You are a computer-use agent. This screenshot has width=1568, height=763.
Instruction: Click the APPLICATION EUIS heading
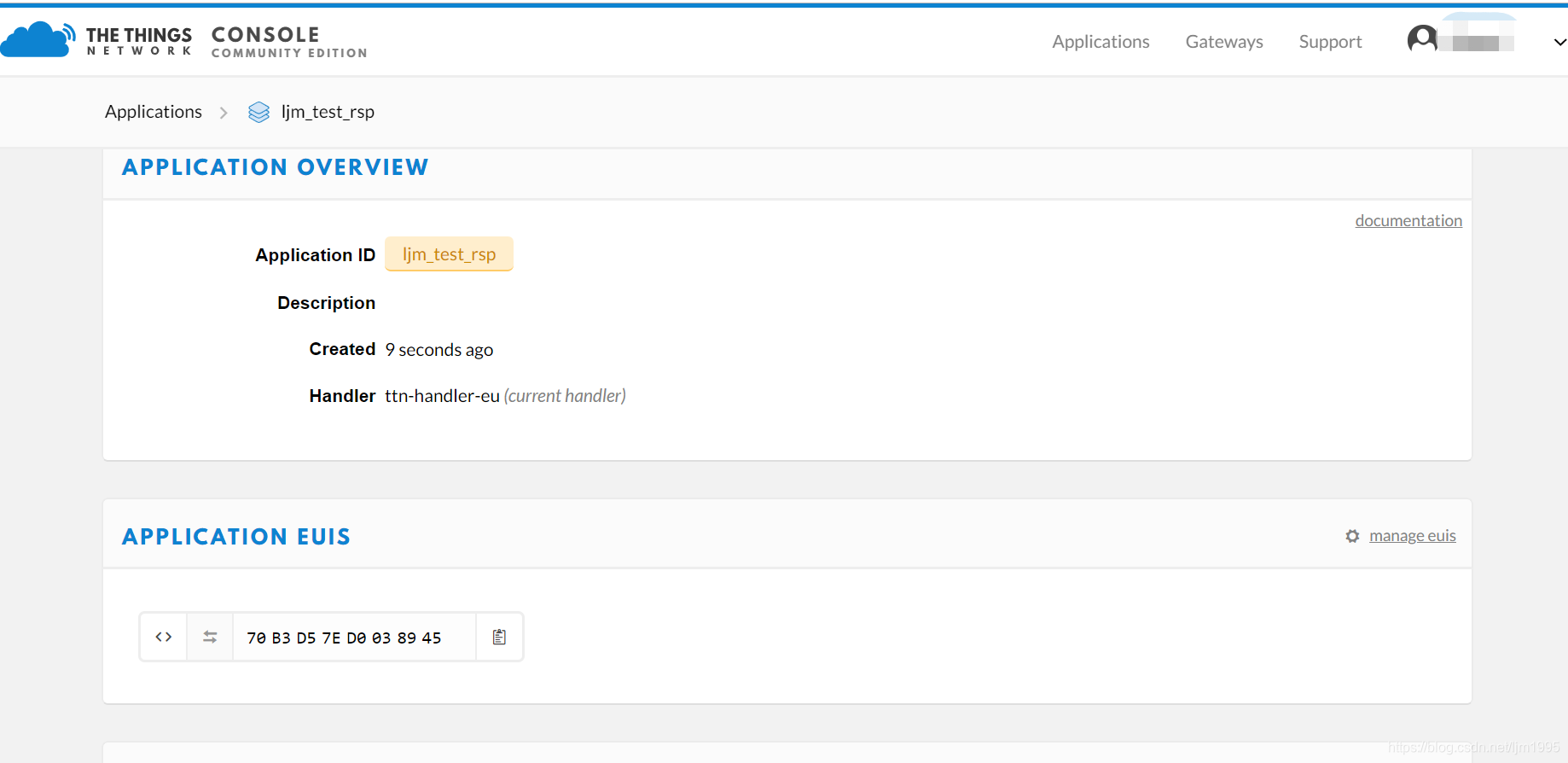tap(236, 537)
